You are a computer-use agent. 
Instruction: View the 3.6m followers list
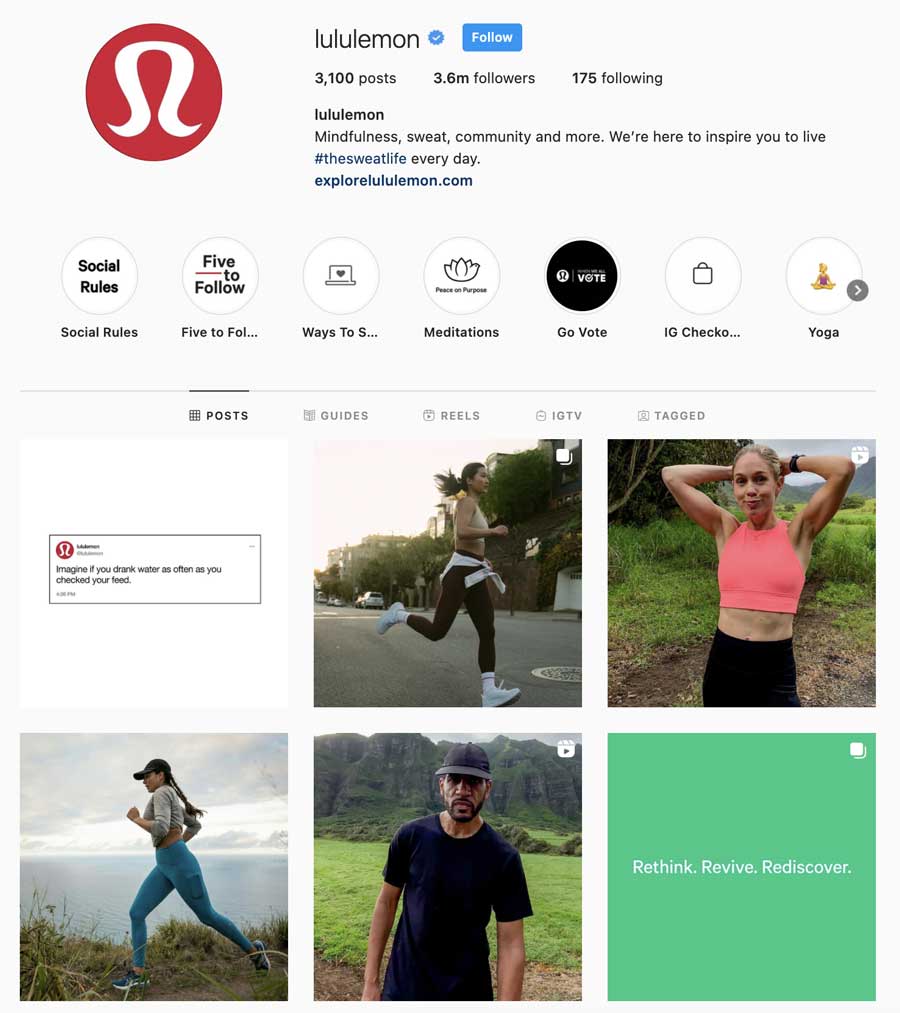(x=484, y=78)
